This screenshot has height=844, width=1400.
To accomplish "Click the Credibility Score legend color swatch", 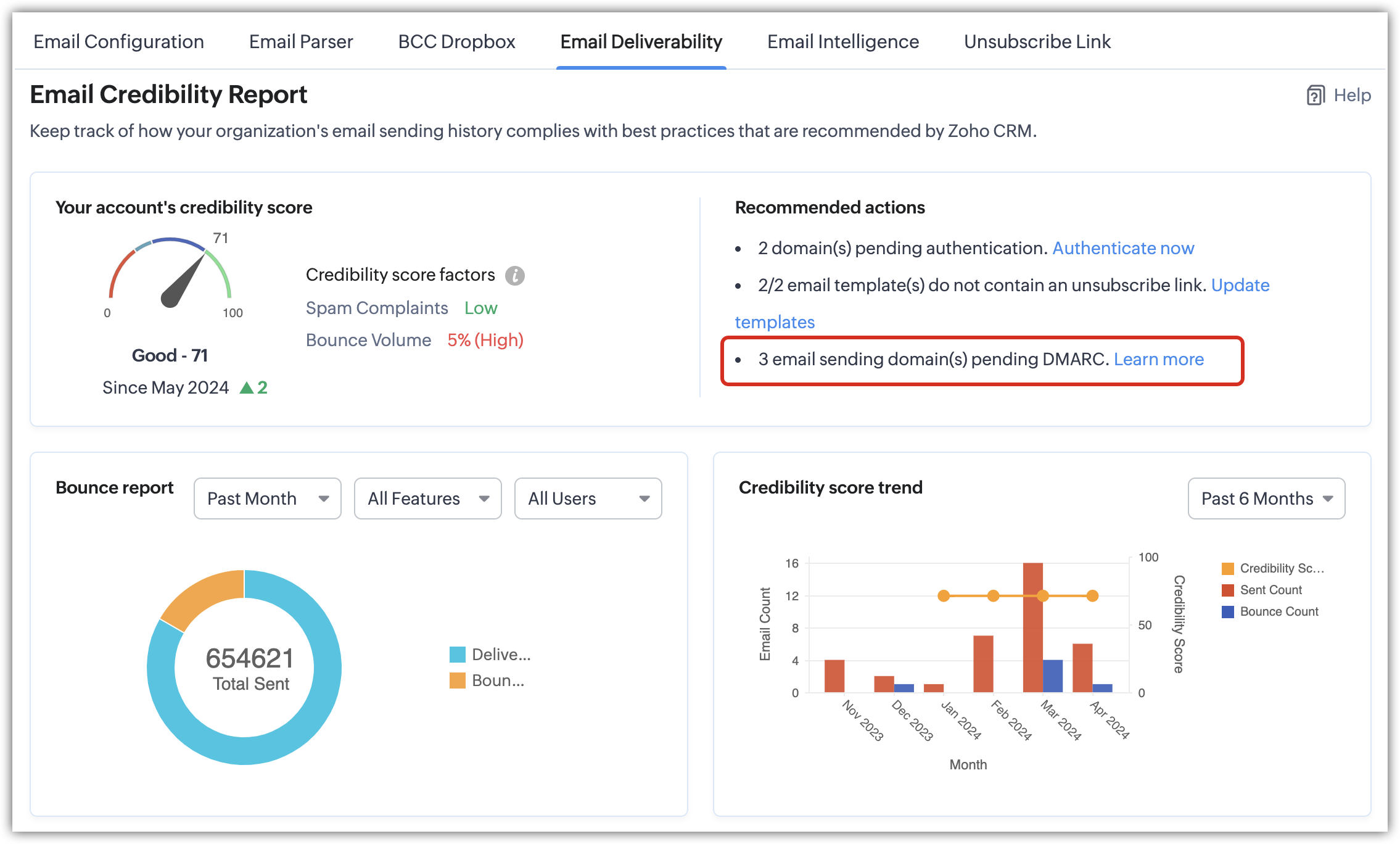I will [1227, 568].
